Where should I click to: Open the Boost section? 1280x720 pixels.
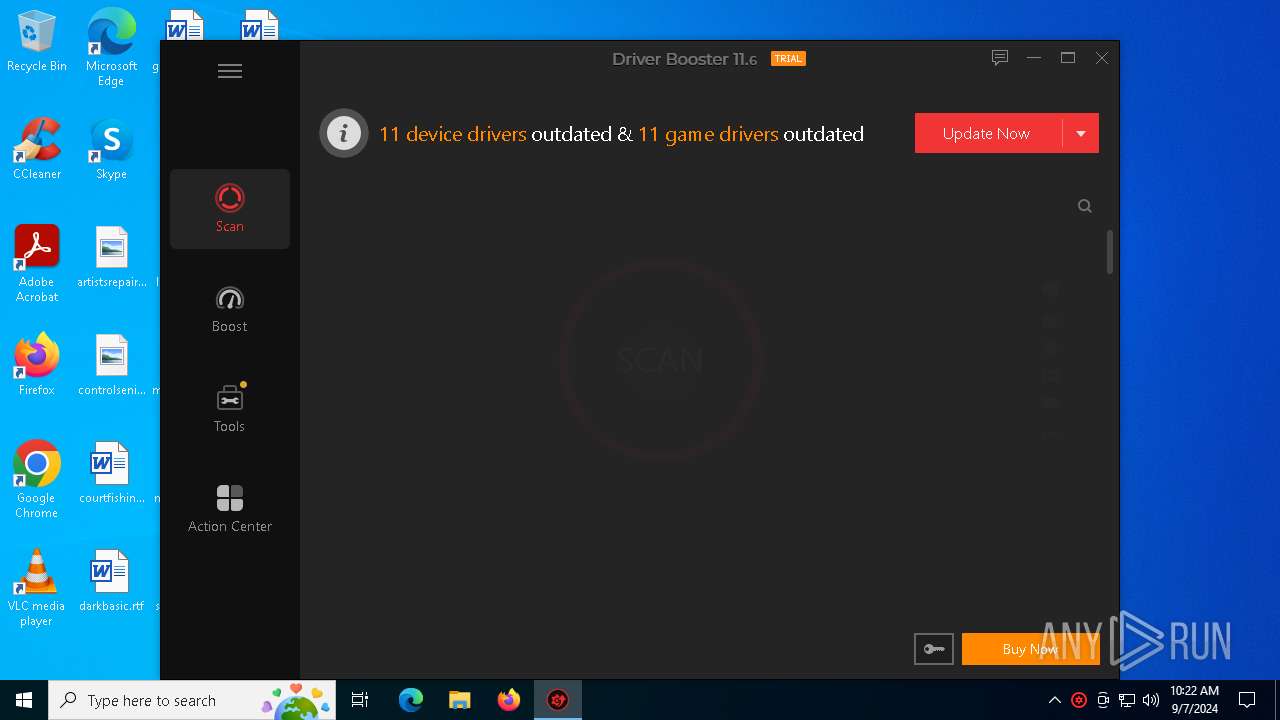[x=230, y=309]
